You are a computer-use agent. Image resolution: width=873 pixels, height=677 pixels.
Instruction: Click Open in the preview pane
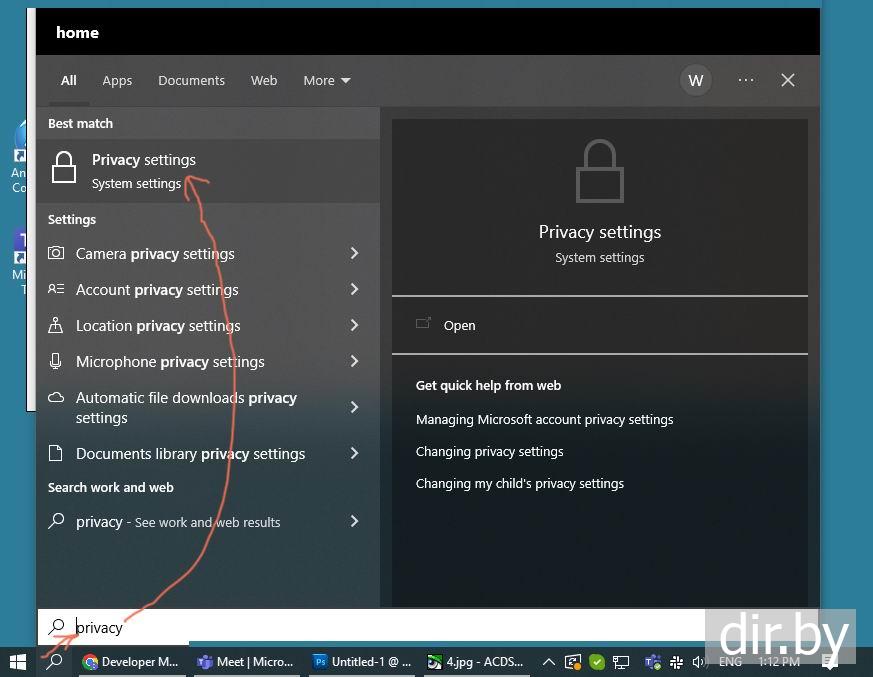459,325
